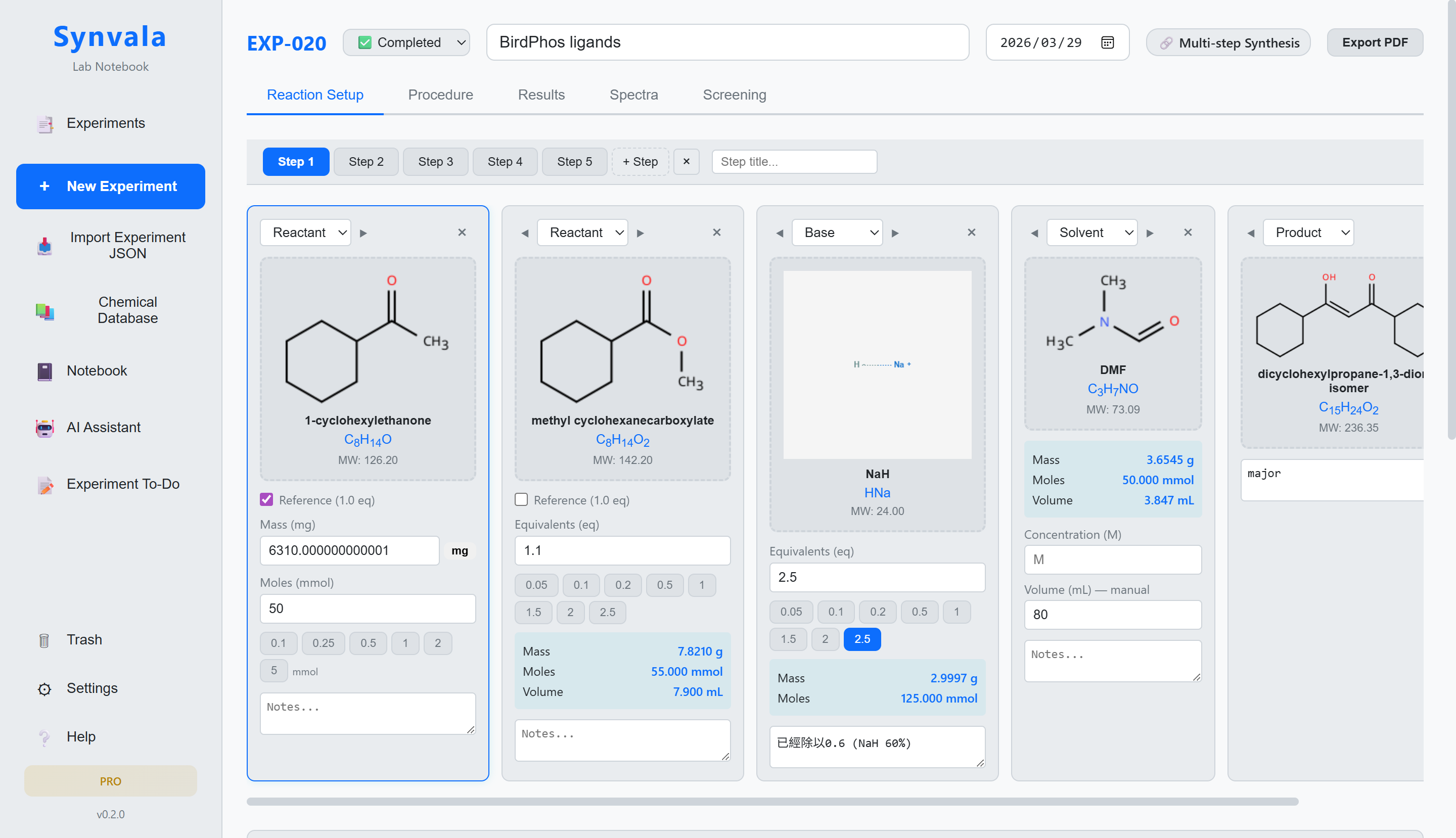1456x838 pixels.
Task: Open Step 2 tab
Action: 366,162
